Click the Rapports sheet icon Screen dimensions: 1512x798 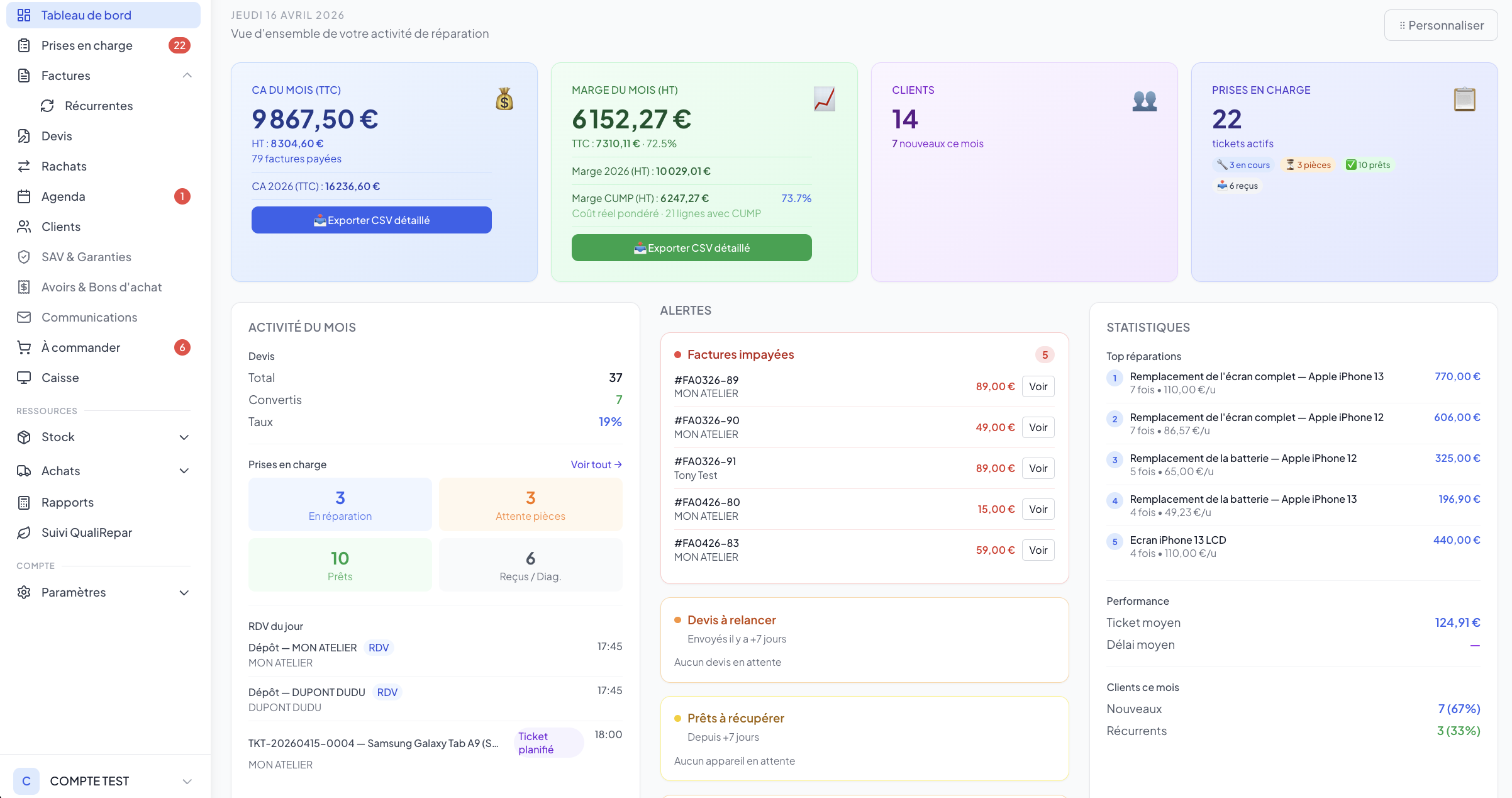pyautogui.click(x=24, y=502)
